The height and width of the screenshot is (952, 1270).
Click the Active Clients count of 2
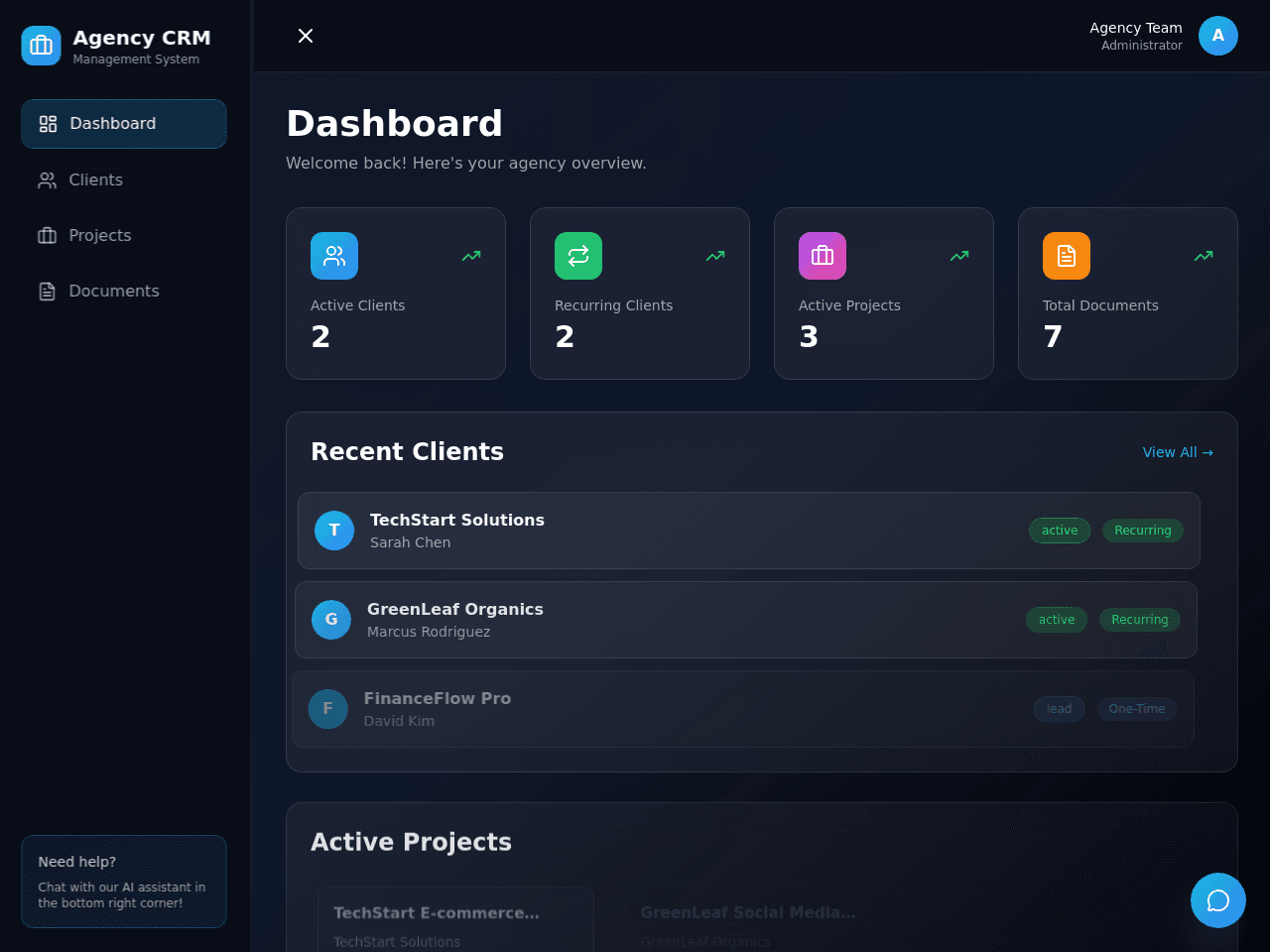pos(320,337)
